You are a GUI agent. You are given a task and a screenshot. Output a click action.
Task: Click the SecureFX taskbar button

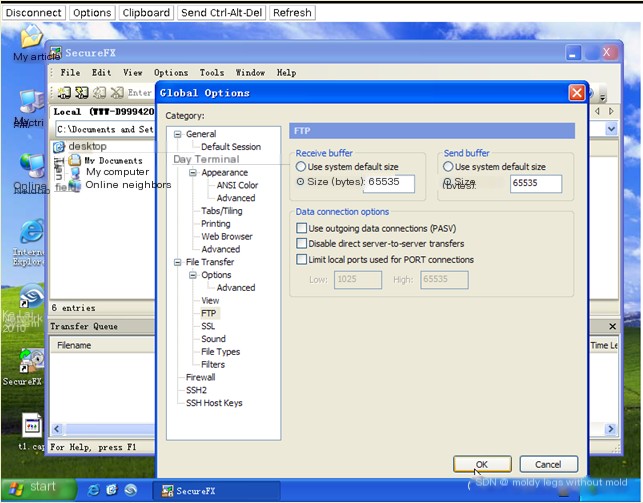pyautogui.click(x=216, y=491)
